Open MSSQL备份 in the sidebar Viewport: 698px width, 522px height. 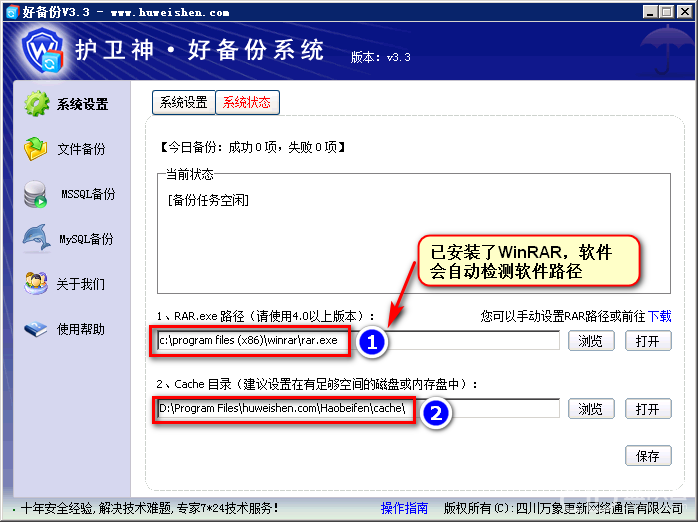(x=88, y=194)
